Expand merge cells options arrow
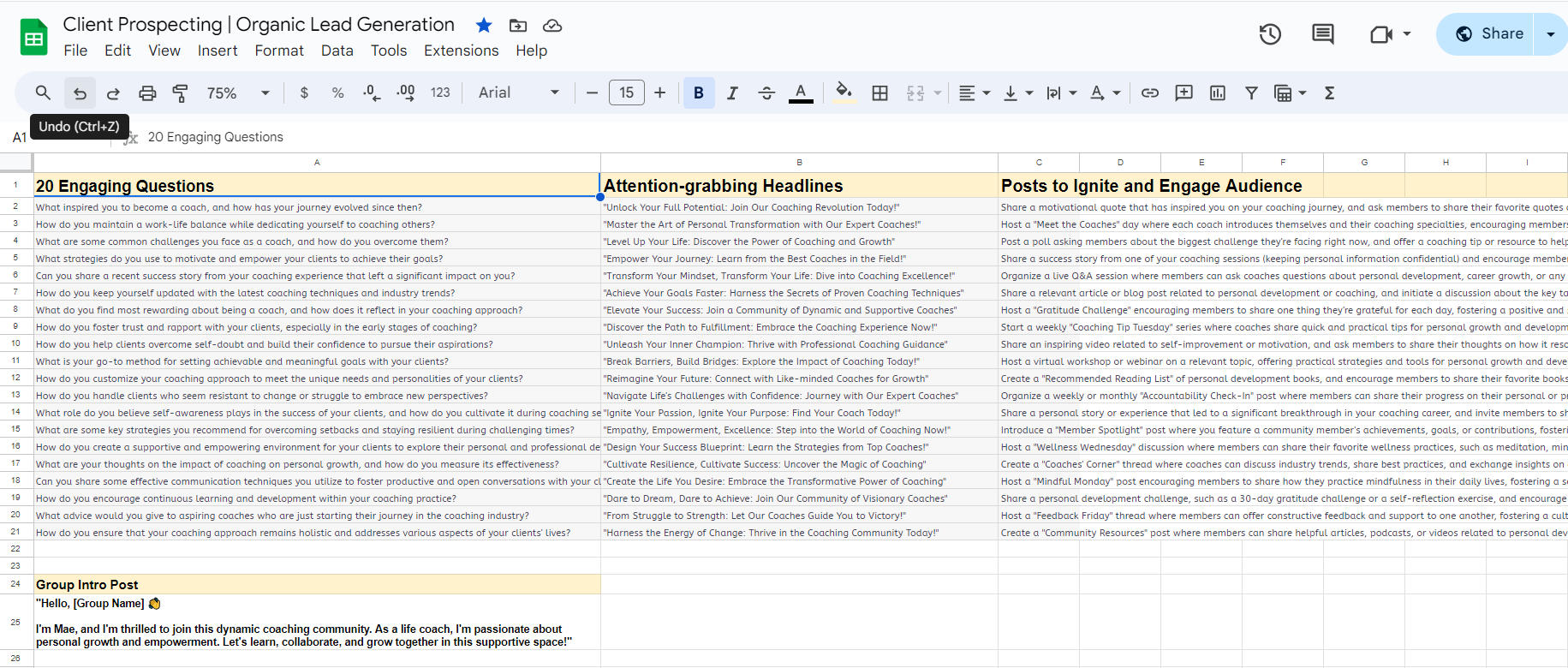This screenshot has height=668, width=1568. (x=937, y=92)
